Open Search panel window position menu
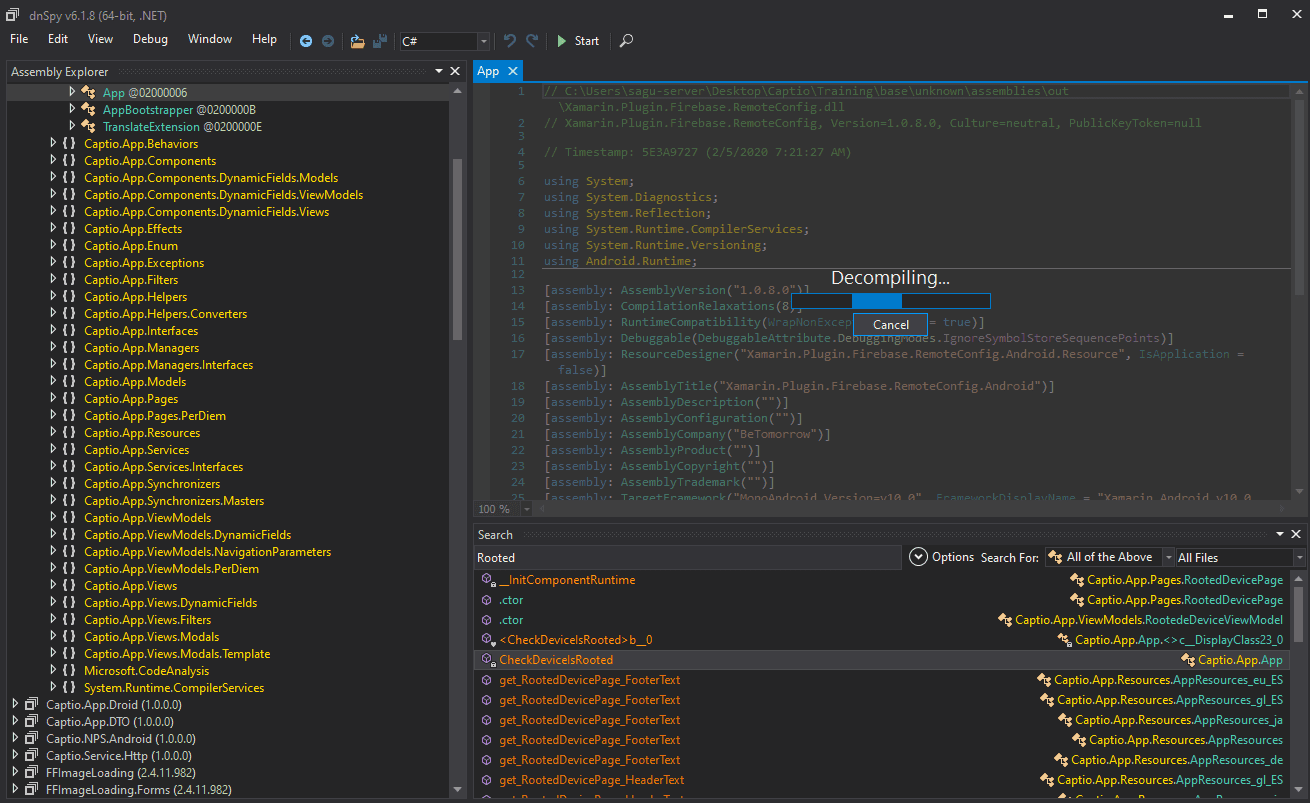 1280,535
